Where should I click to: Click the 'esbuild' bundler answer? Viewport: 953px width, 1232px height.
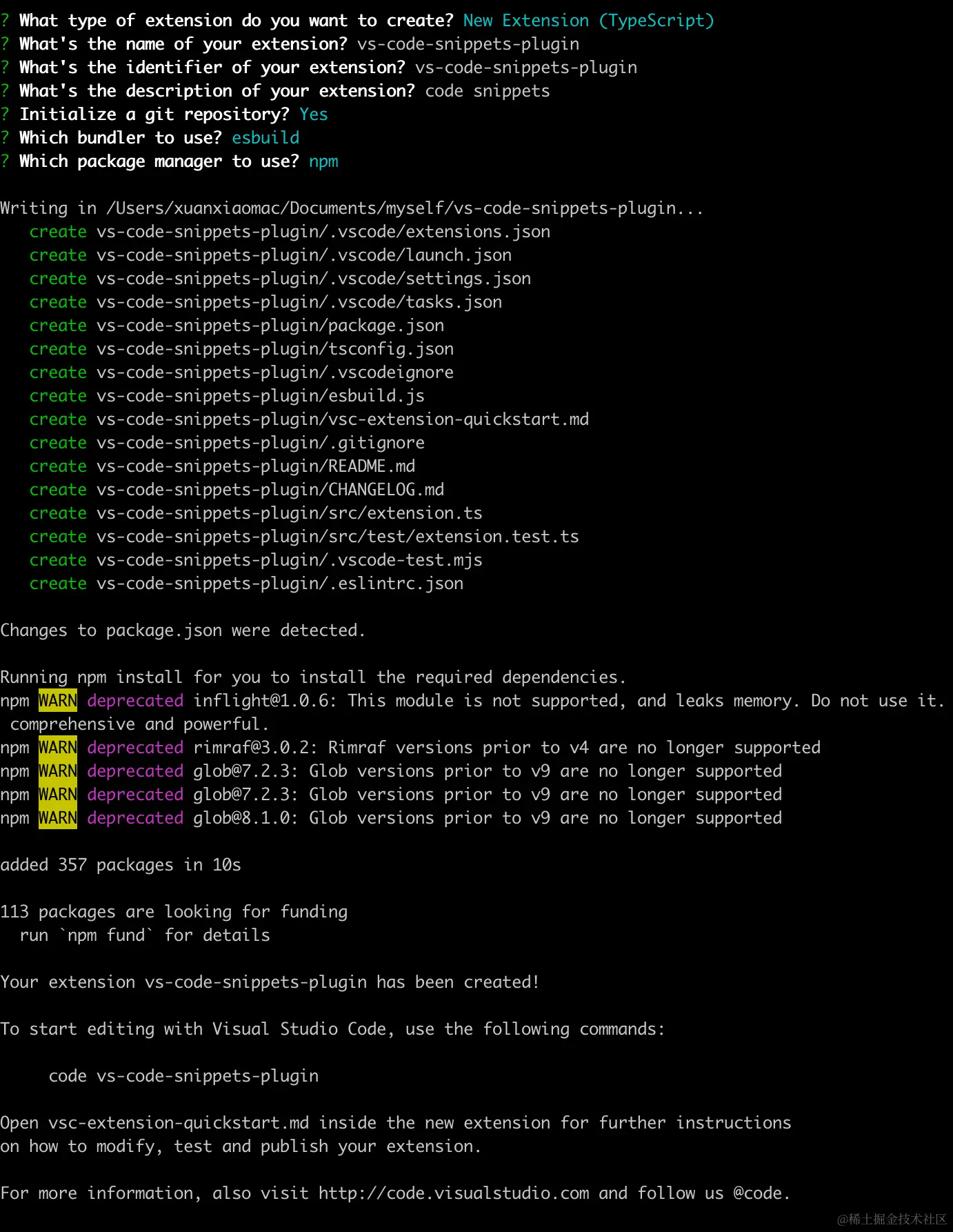tap(265, 138)
